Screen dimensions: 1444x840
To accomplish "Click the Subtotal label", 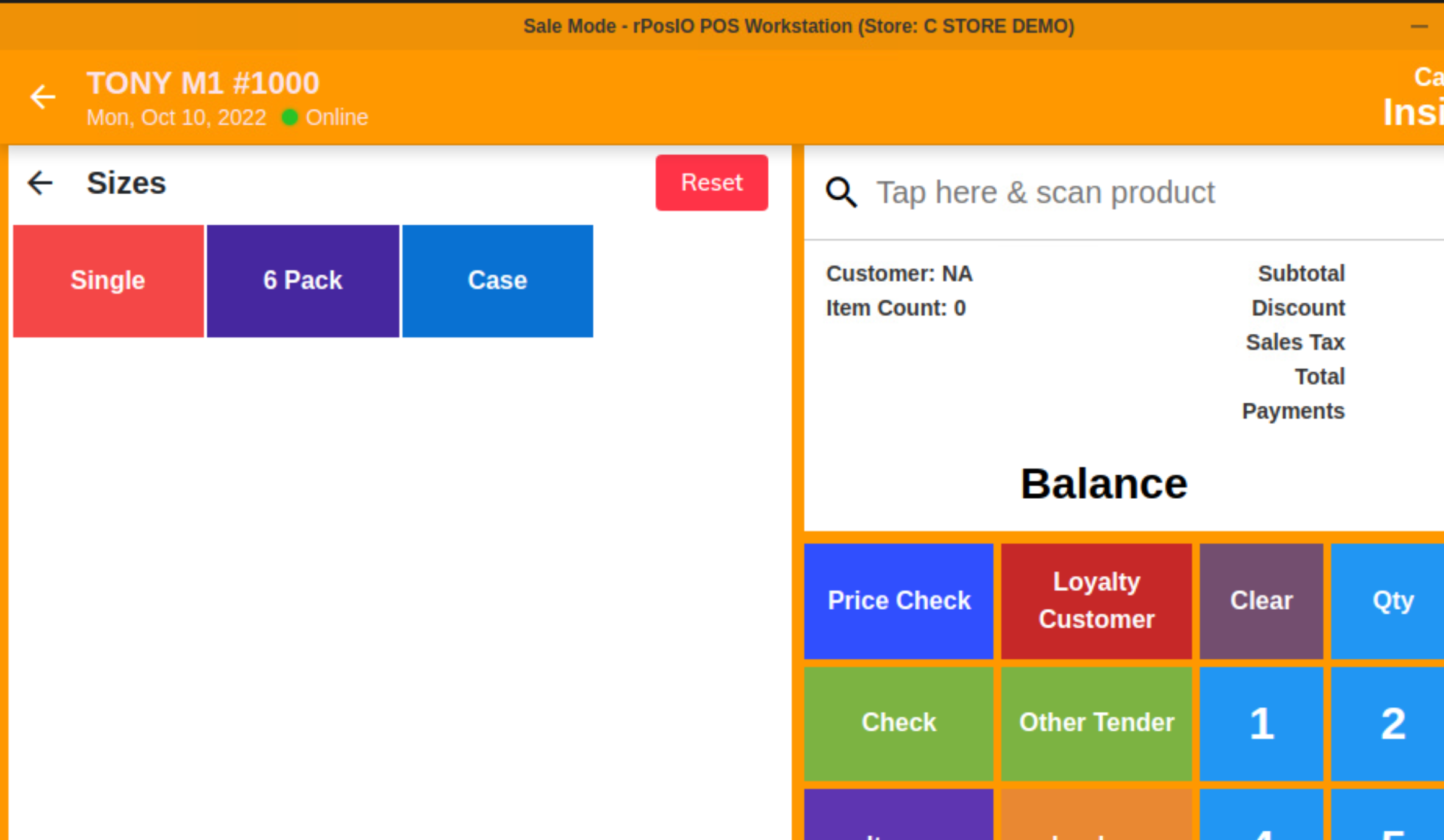I will point(1301,274).
